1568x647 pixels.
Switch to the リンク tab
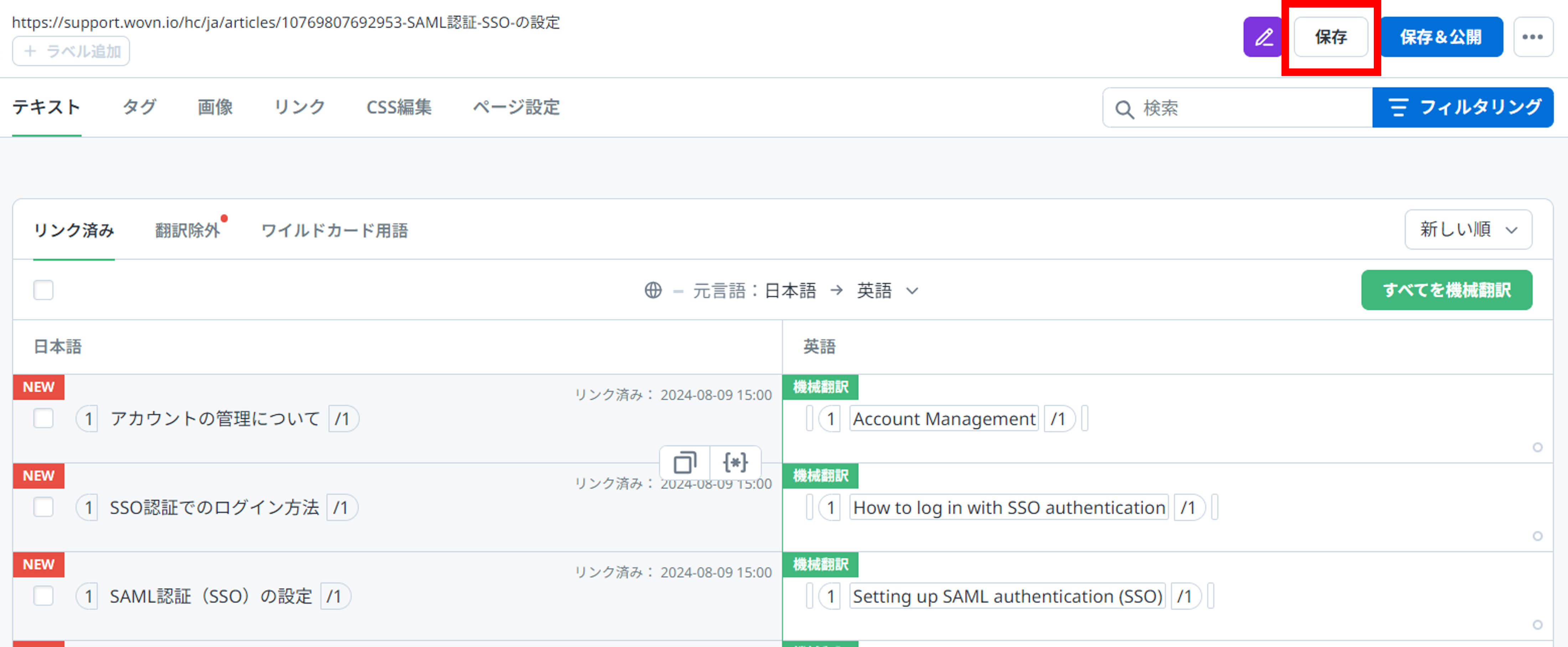299,107
